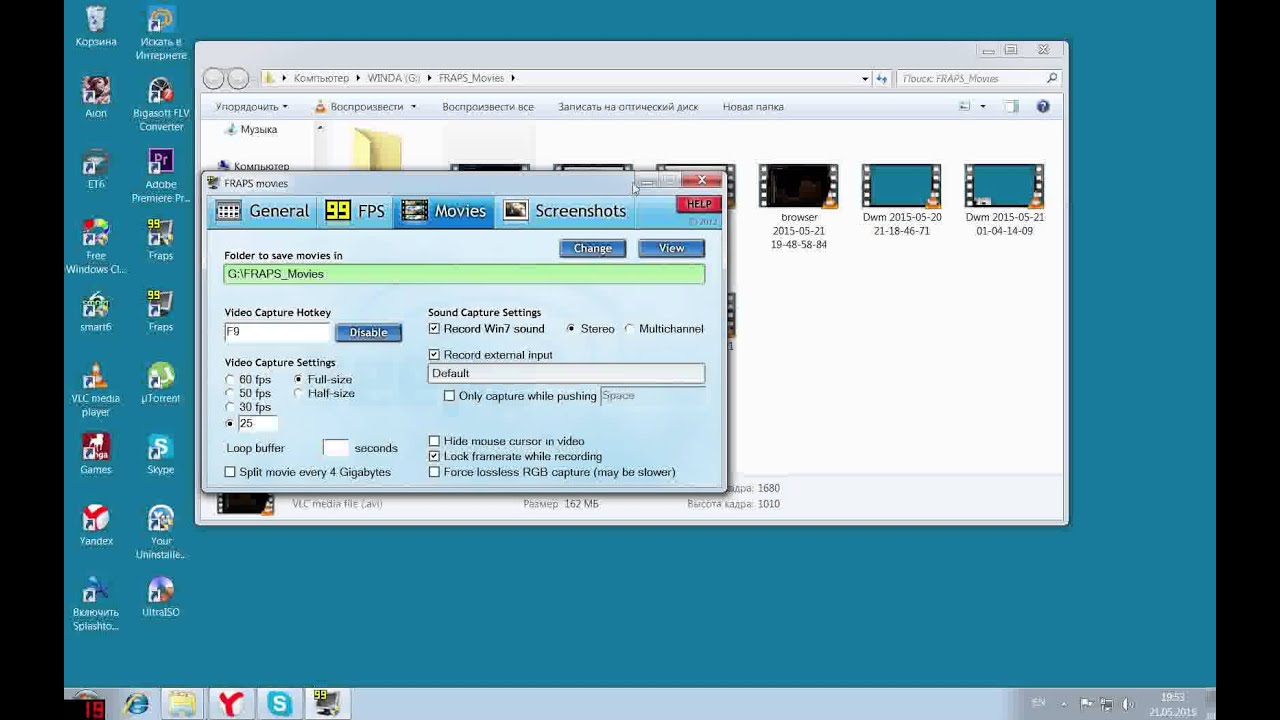Click the Disable hotkey button
The height and width of the screenshot is (720, 1280).
click(x=368, y=332)
